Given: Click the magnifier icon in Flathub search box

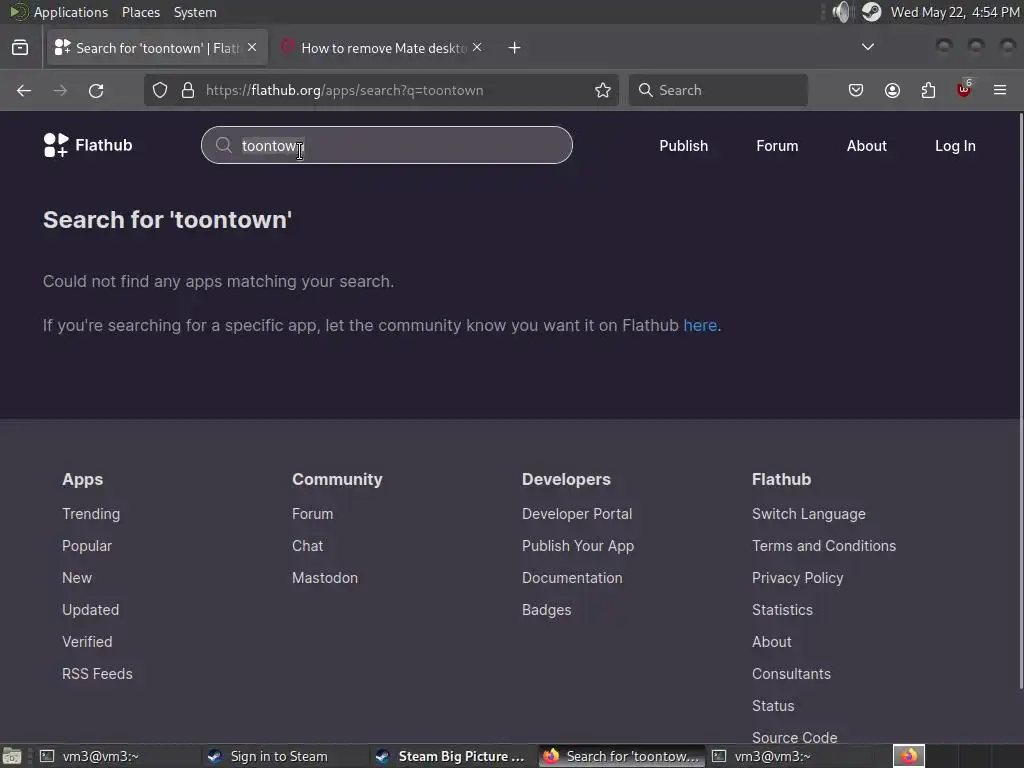Looking at the screenshot, I should (x=223, y=145).
